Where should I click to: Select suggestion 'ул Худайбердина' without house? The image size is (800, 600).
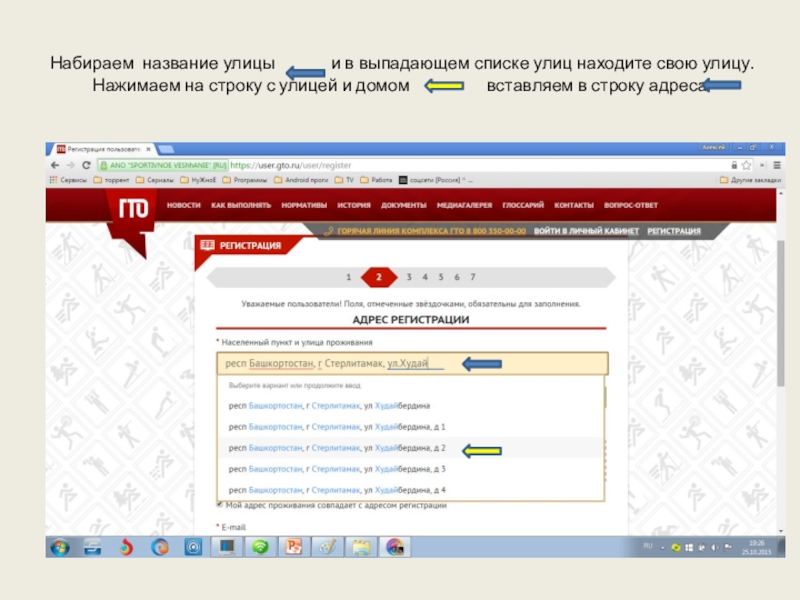(x=411, y=406)
